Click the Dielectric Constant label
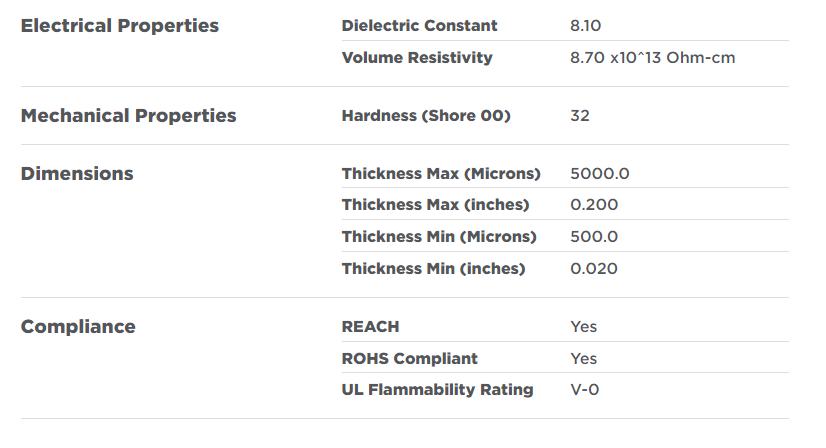 [419, 26]
